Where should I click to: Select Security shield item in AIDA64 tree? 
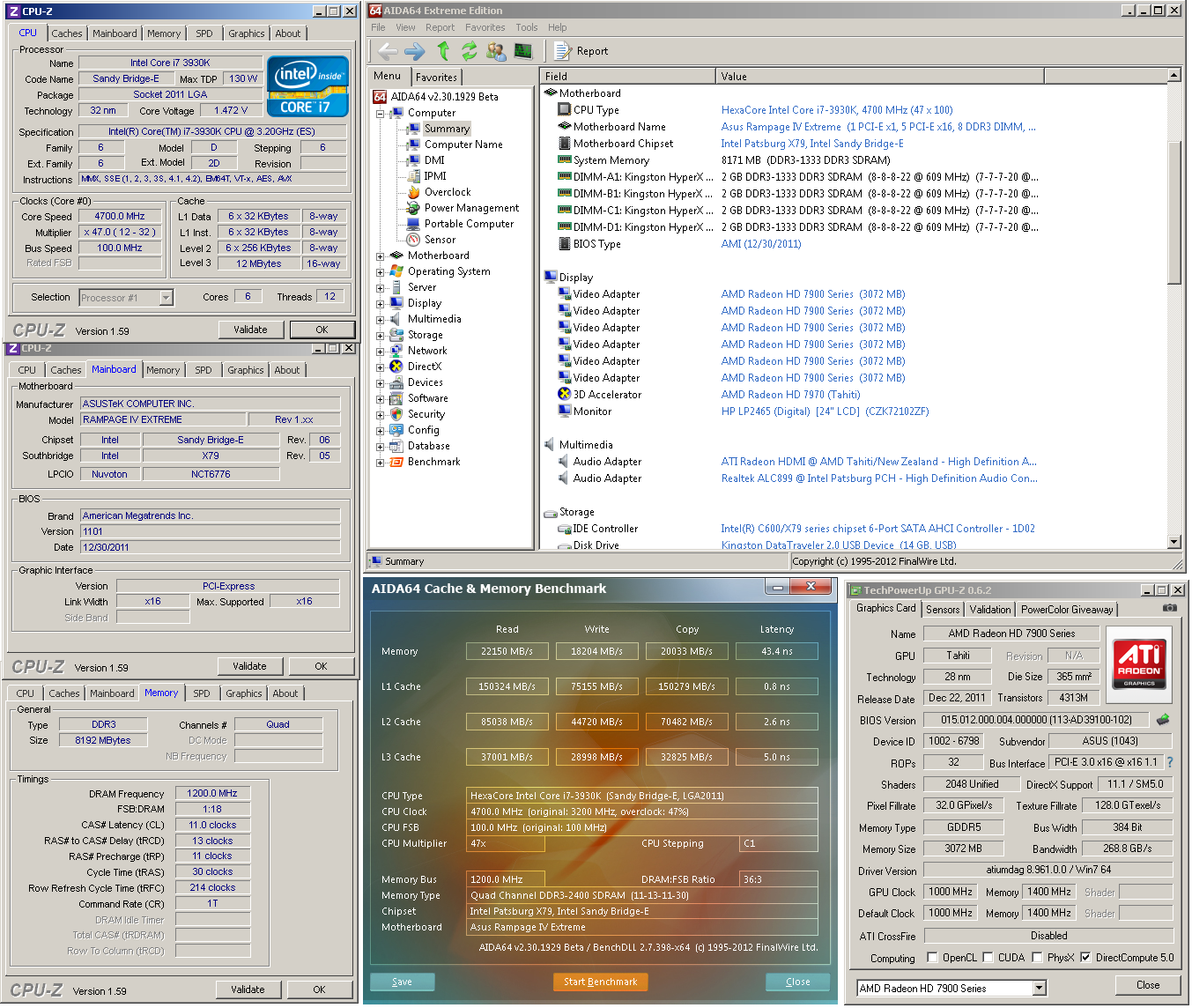tap(426, 414)
